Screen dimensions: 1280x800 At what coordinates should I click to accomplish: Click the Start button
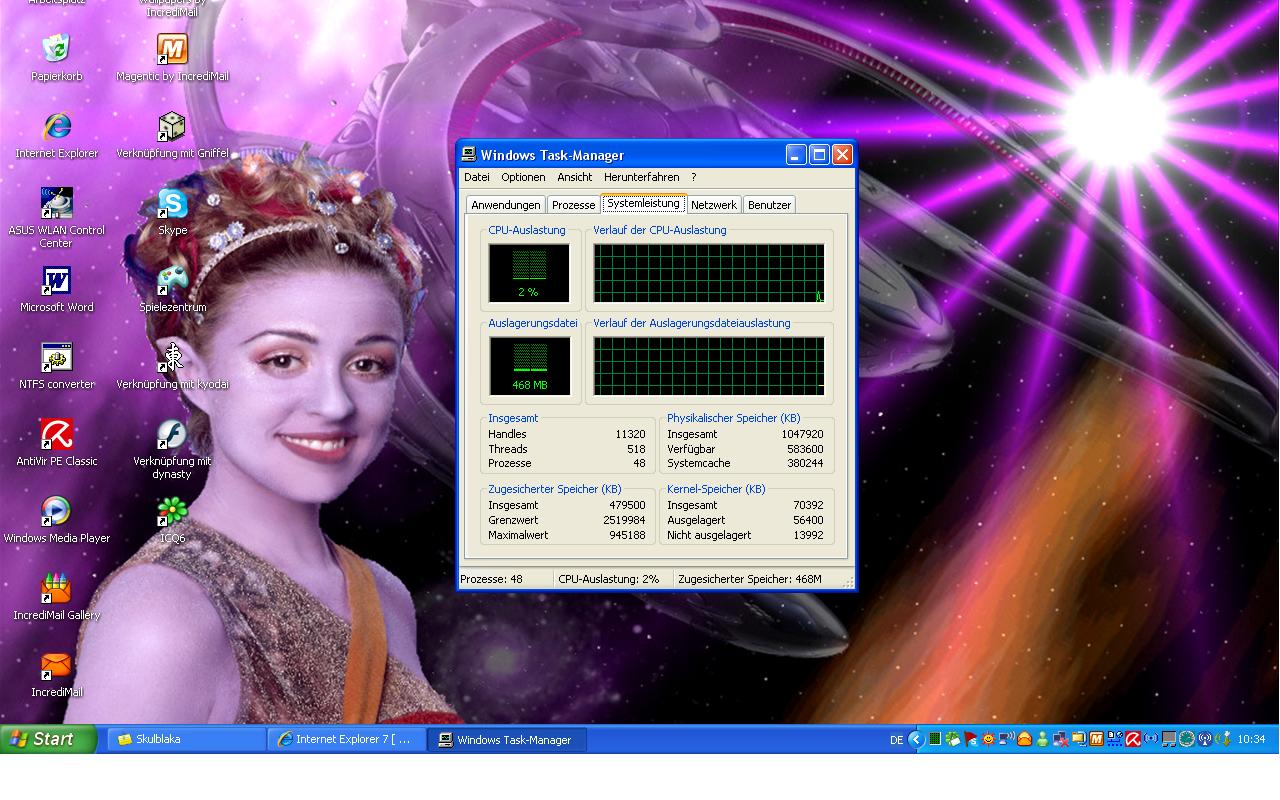tap(48, 739)
